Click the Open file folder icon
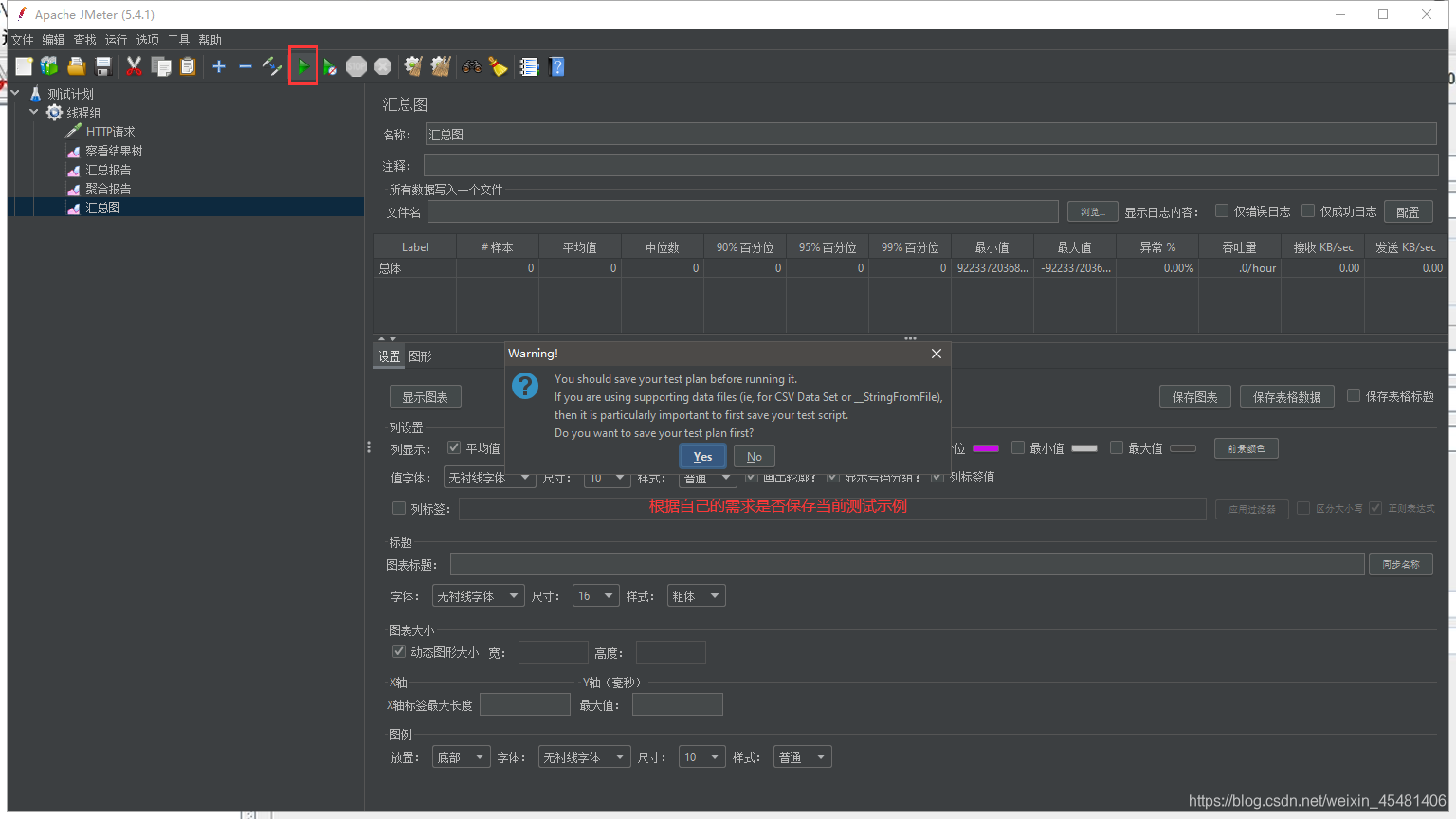Viewport: 1456px width, 819px height. 77,66
